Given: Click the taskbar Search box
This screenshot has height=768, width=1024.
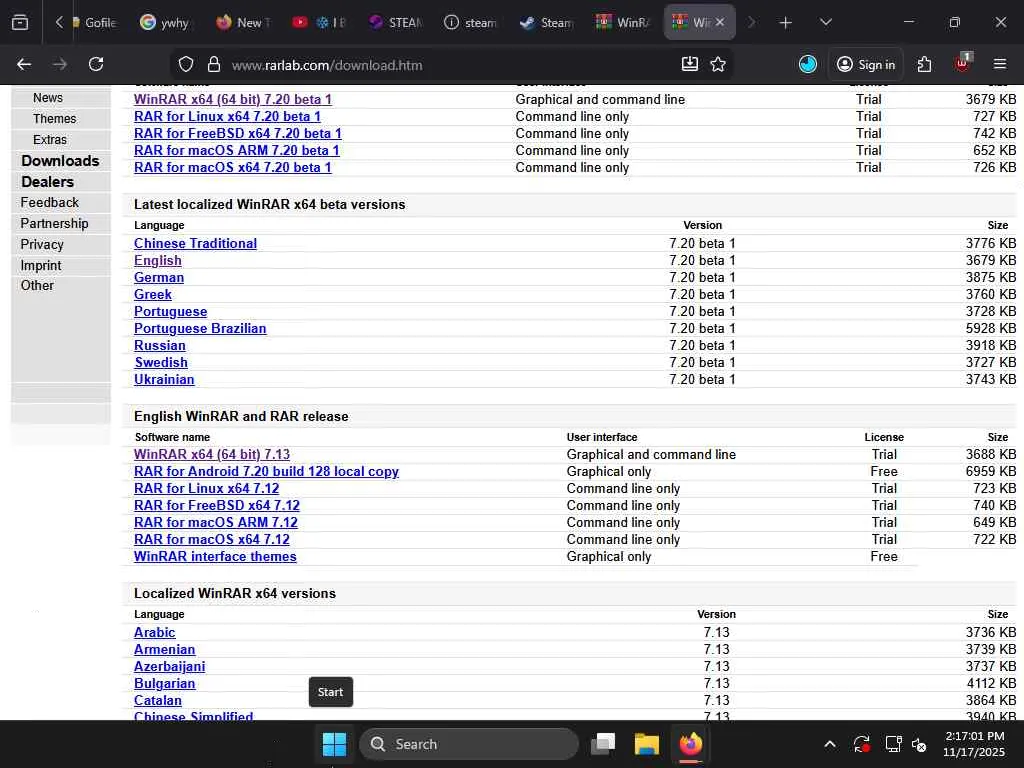Looking at the screenshot, I should 469,744.
